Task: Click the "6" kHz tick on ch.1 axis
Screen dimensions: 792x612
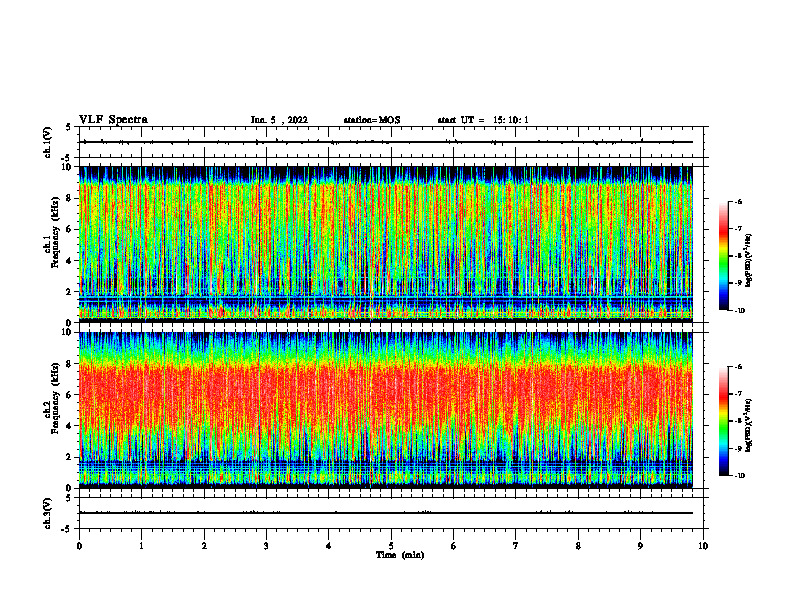Action: [x=70, y=229]
